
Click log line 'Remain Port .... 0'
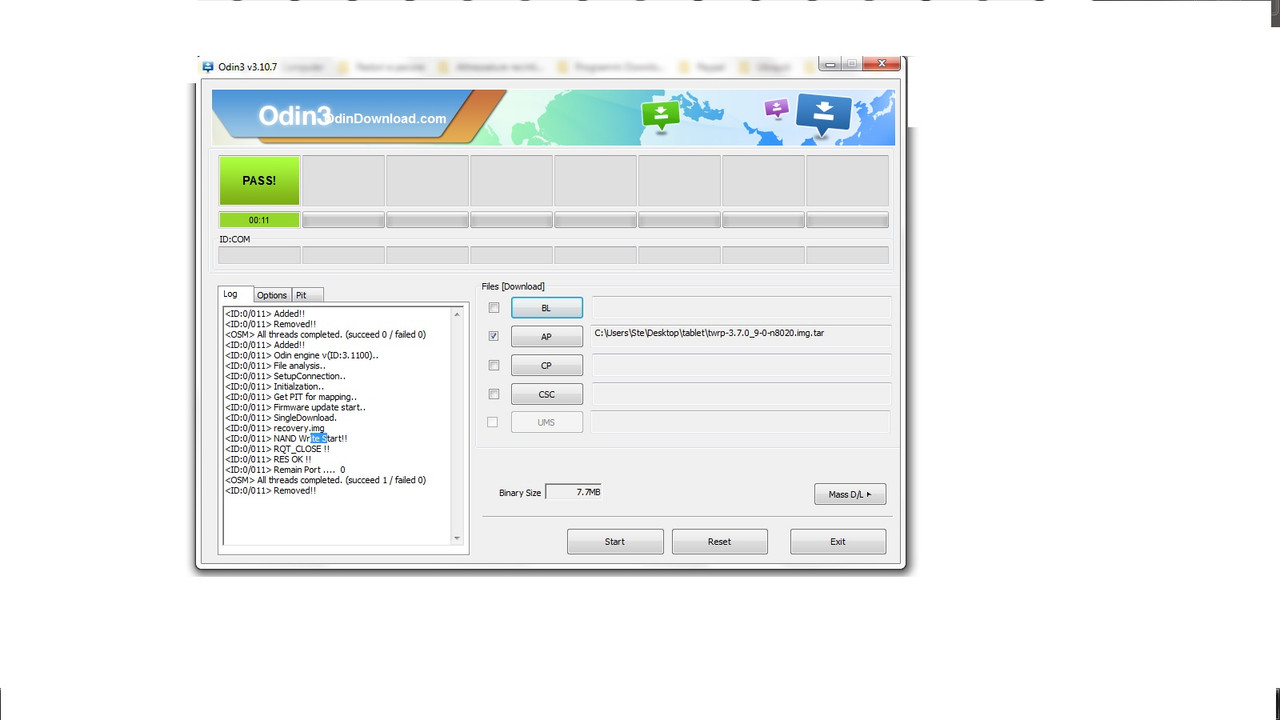coord(285,469)
